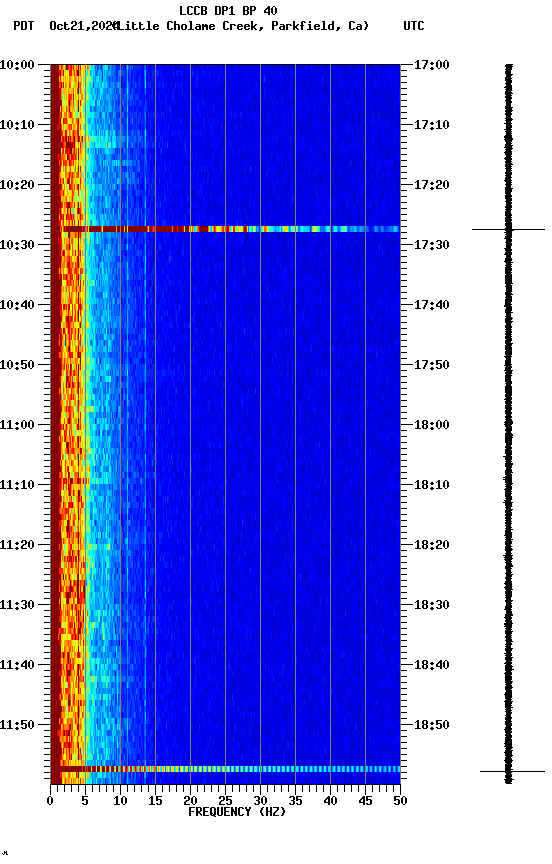Click the "Little Cholame Creek, Parkfield, Ca)" station name
552x864 pixels.
[242, 26]
